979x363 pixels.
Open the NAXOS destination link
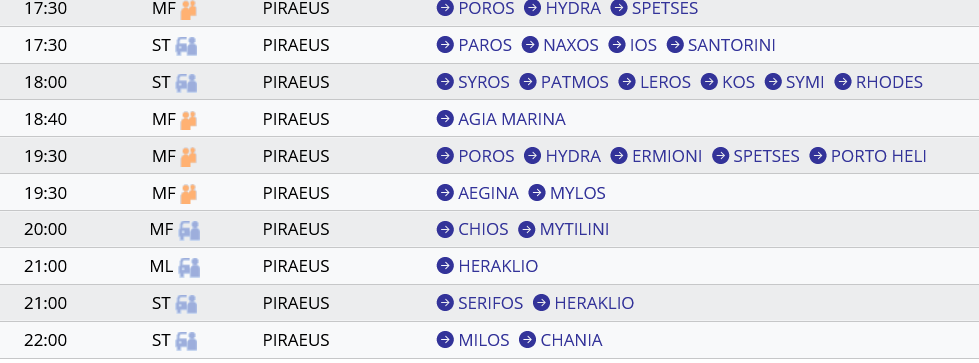point(571,46)
